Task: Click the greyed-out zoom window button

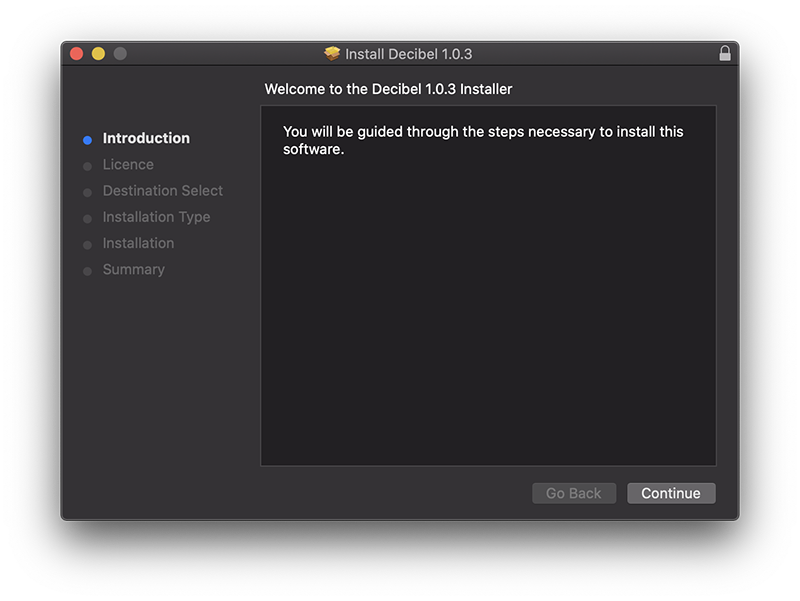Action: coord(120,54)
